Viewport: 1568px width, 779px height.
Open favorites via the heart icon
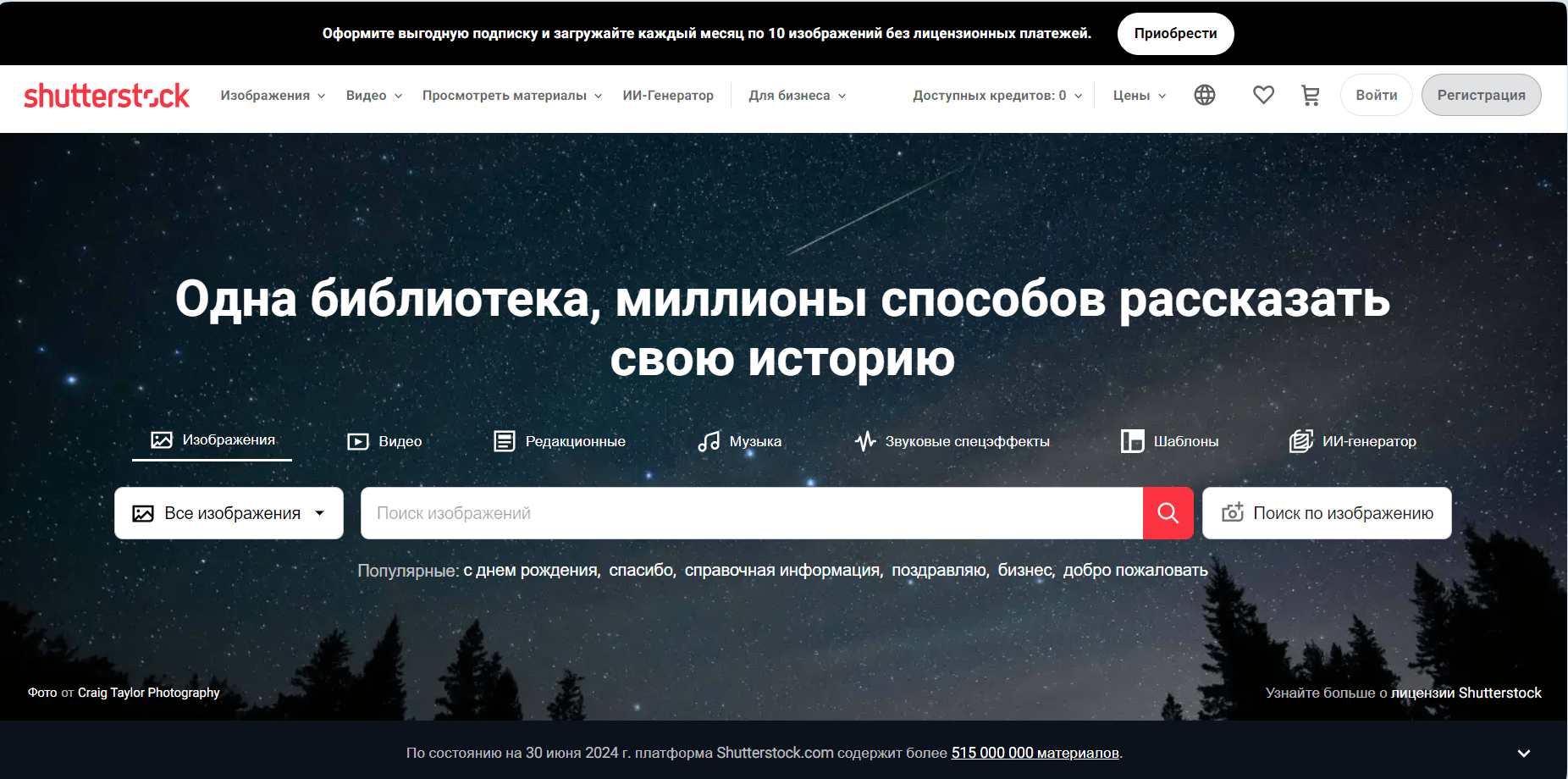click(1263, 95)
